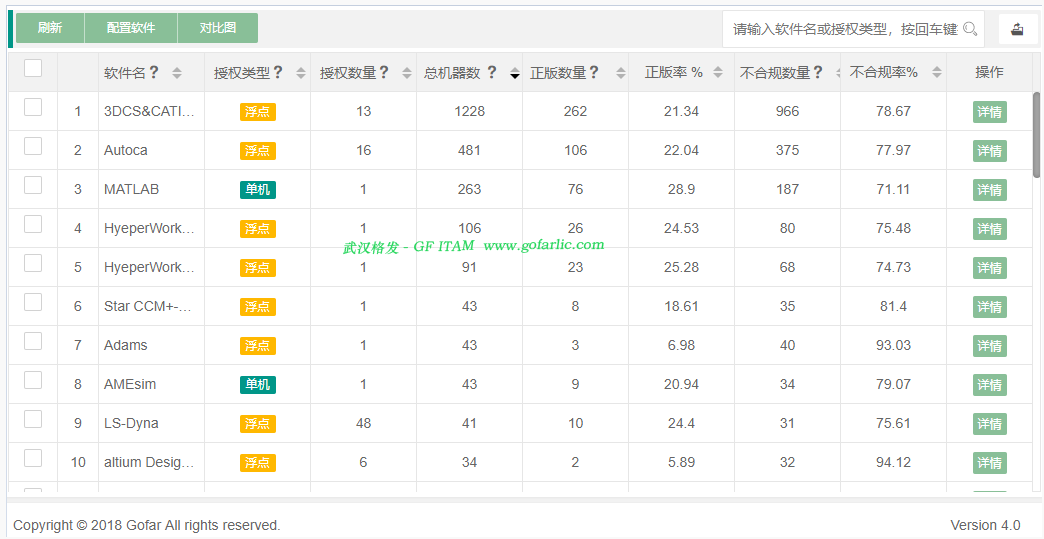The width and height of the screenshot is (1044, 539).
Task: Select the checkbox for the LS-Dyna row
Action: (x=33, y=419)
